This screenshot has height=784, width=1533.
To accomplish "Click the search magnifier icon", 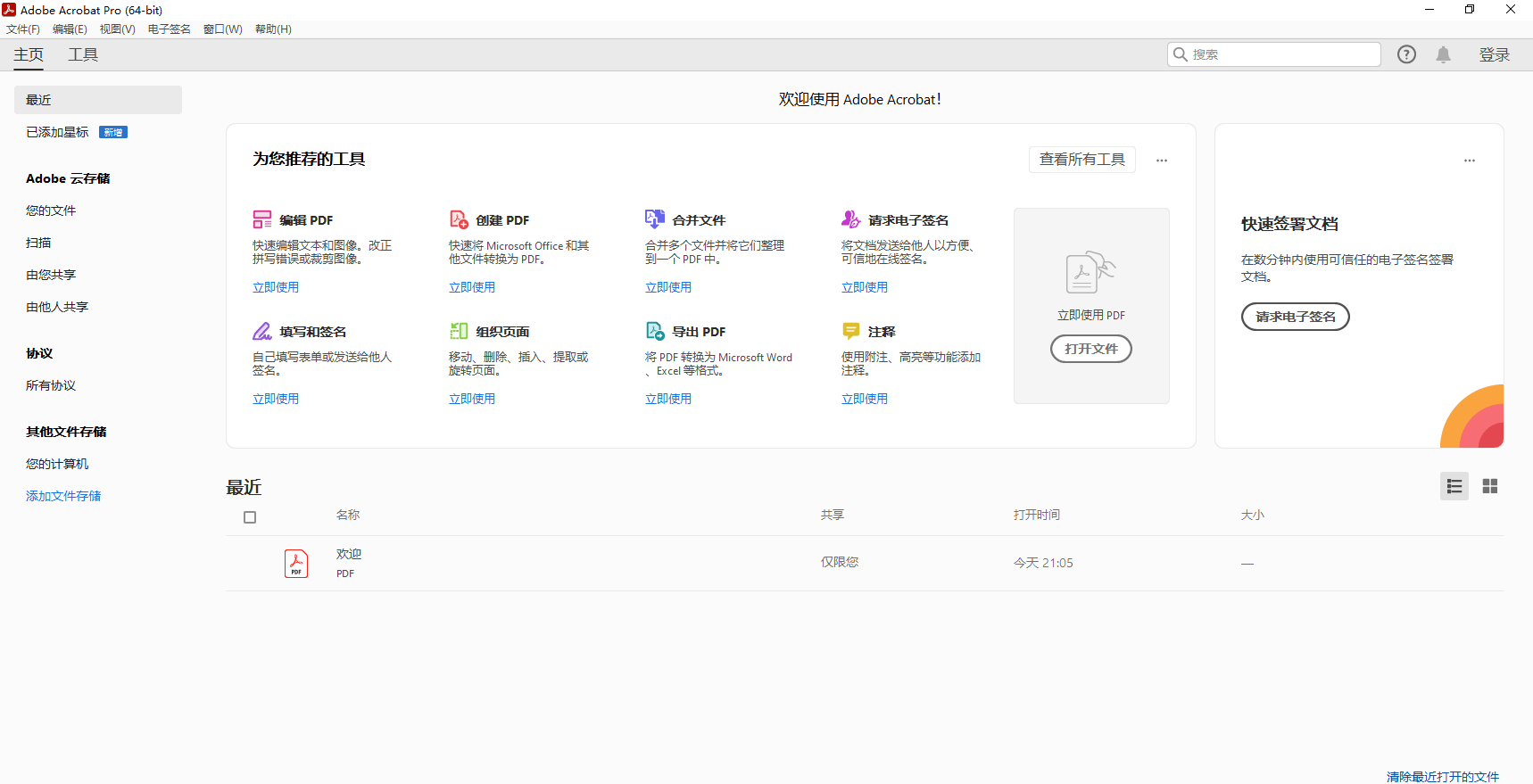I will point(1181,54).
